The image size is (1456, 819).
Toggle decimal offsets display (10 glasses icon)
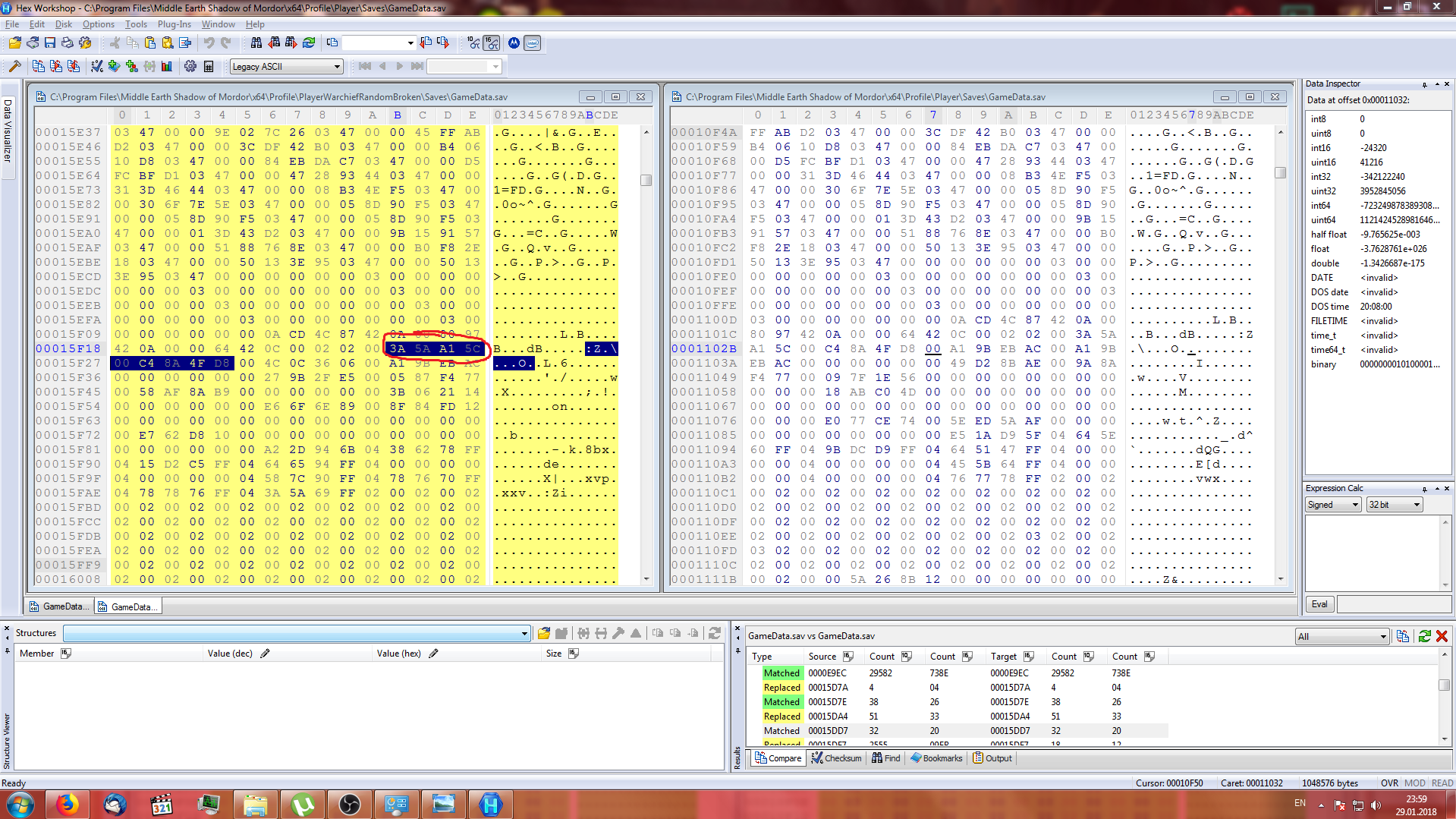coord(474,43)
